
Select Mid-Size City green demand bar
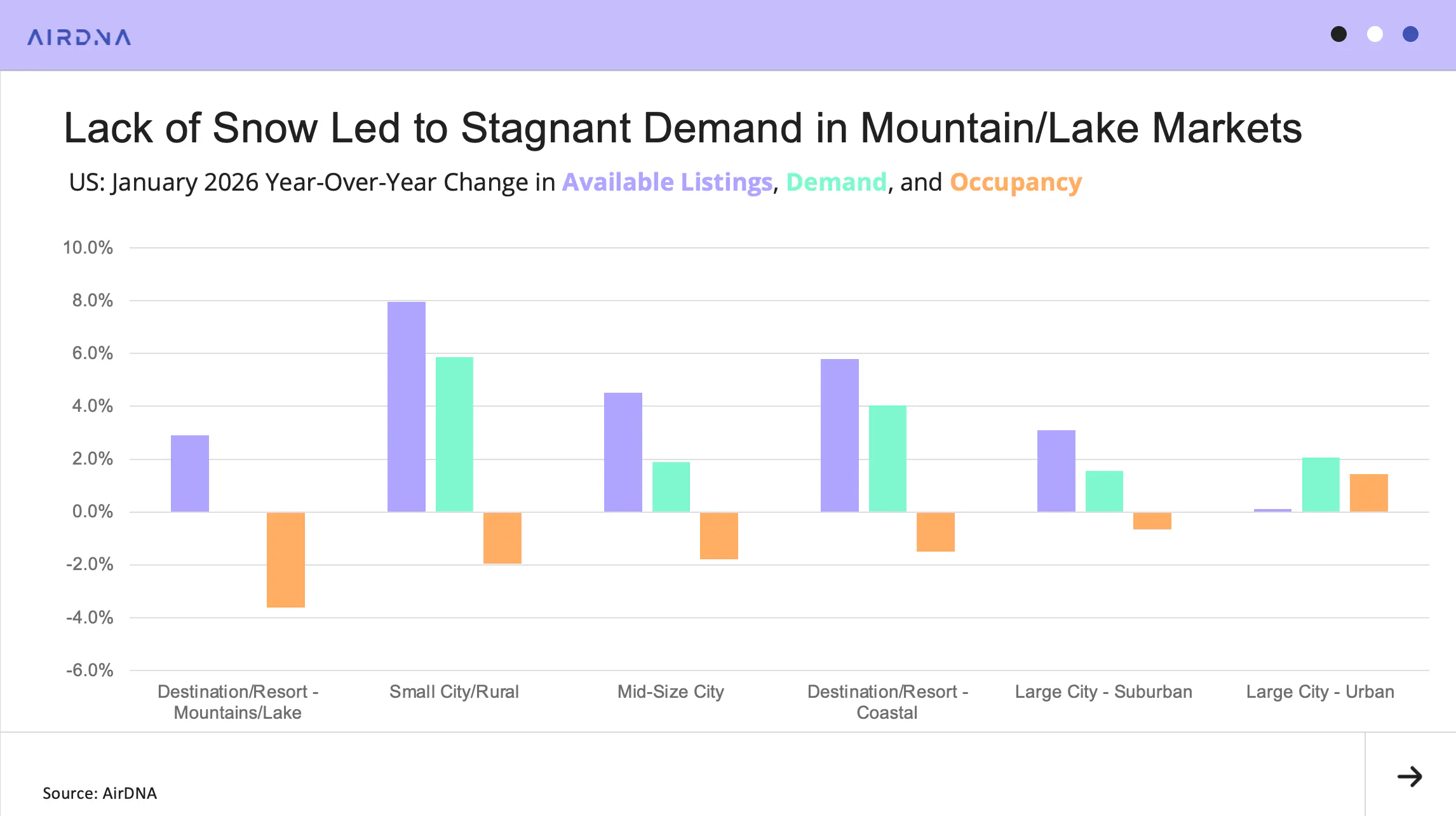671,487
